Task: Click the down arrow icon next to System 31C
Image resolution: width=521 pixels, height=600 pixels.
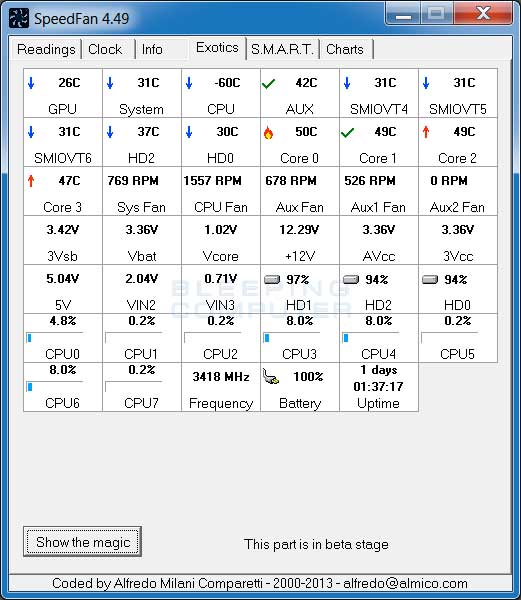Action: coord(110,83)
